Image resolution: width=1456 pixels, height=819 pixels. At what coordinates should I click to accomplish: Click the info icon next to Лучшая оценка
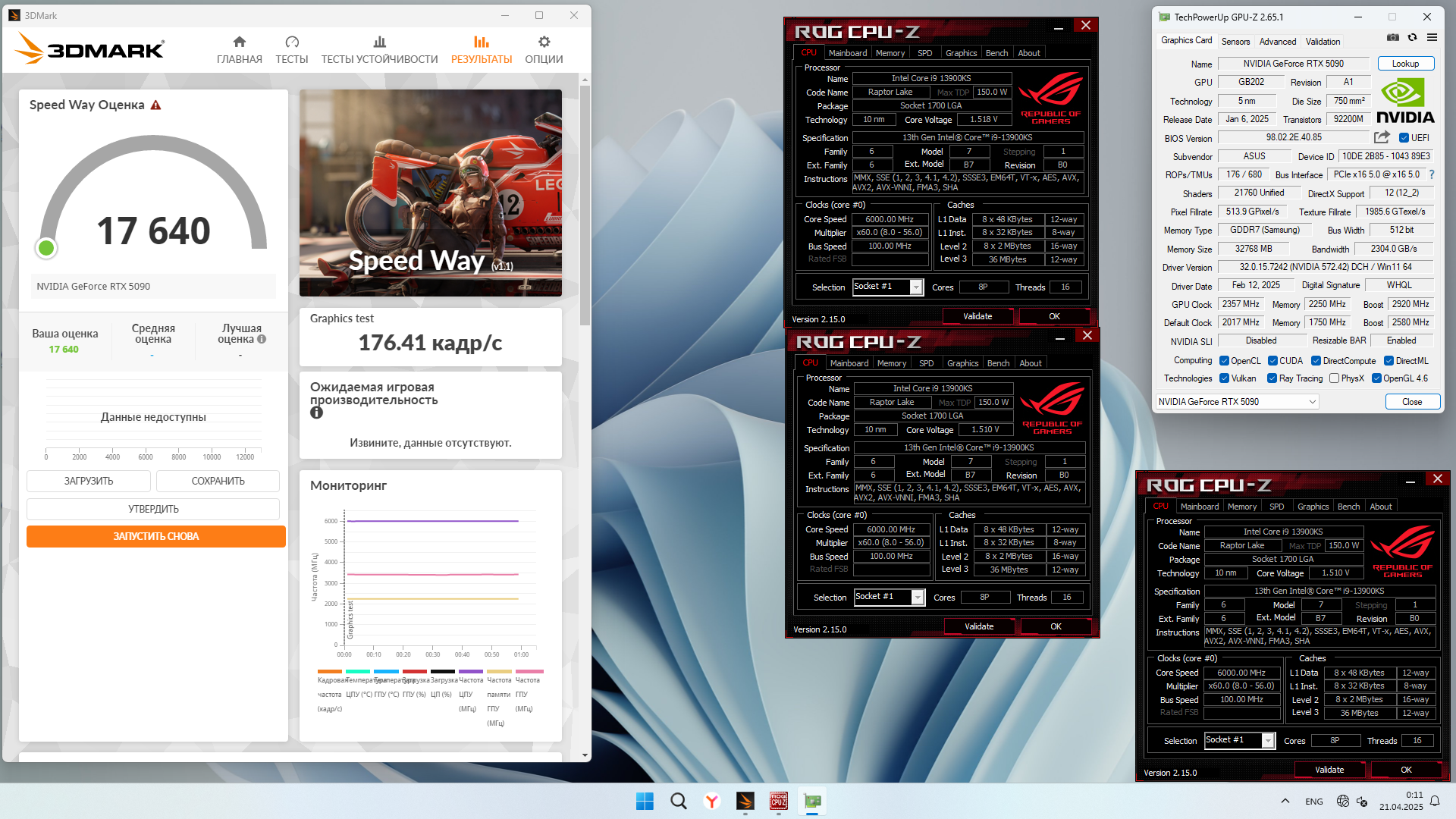click(x=262, y=339)
